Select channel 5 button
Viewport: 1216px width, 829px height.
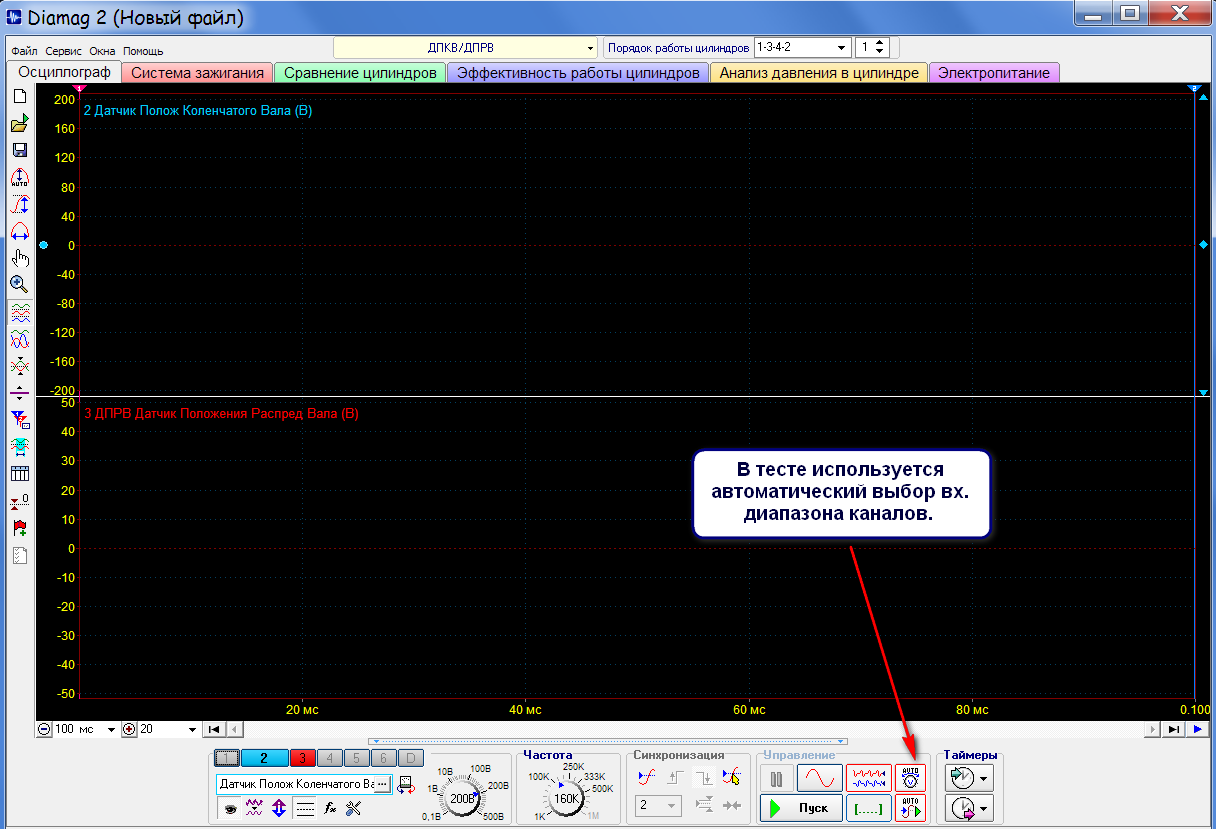356,758
